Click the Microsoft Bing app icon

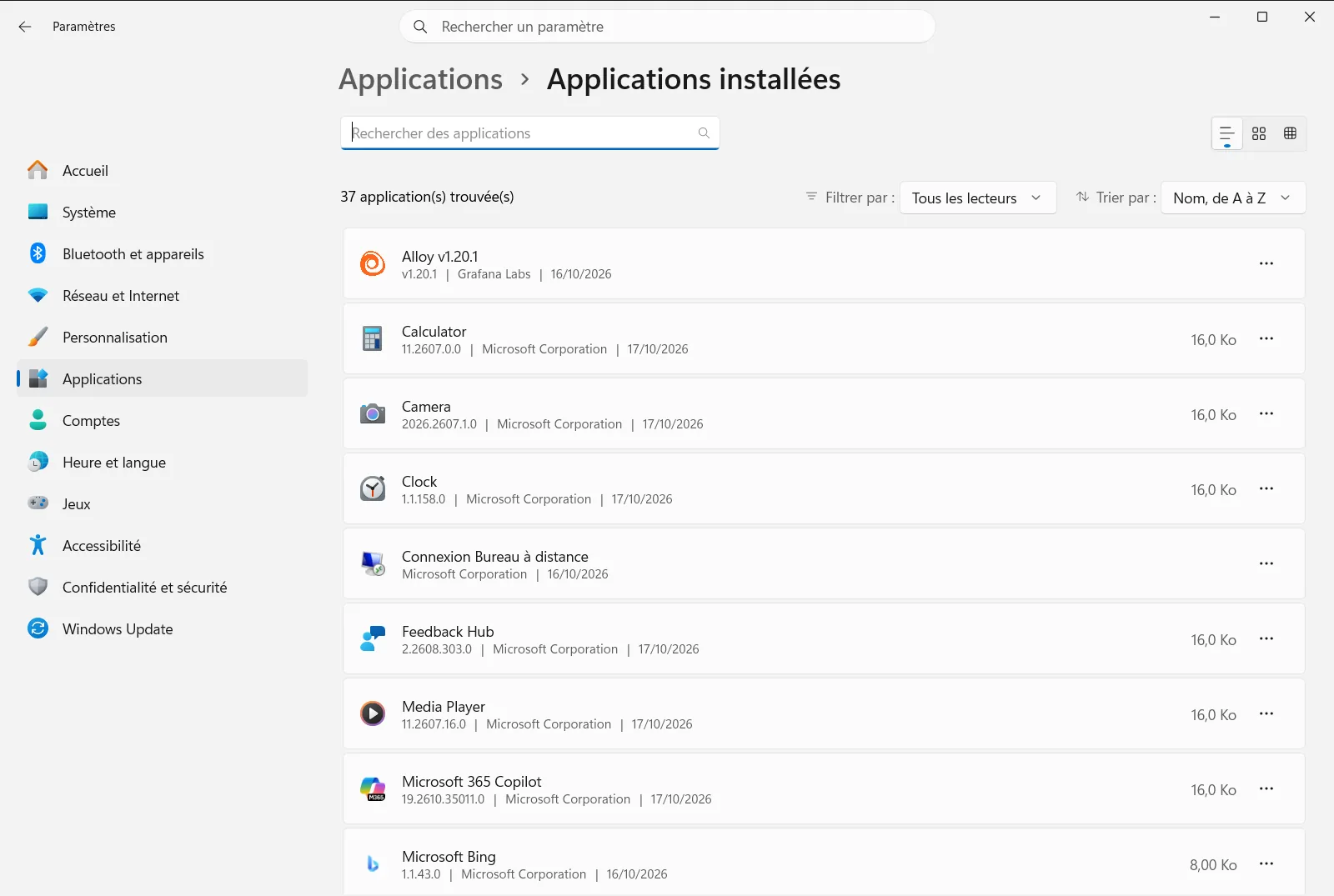373,863
